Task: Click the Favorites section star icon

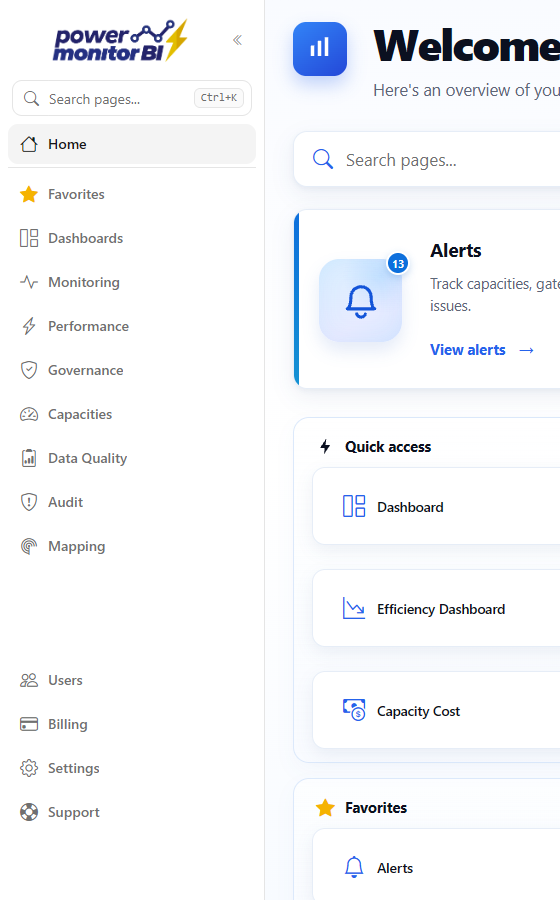Action: point(325,808)
